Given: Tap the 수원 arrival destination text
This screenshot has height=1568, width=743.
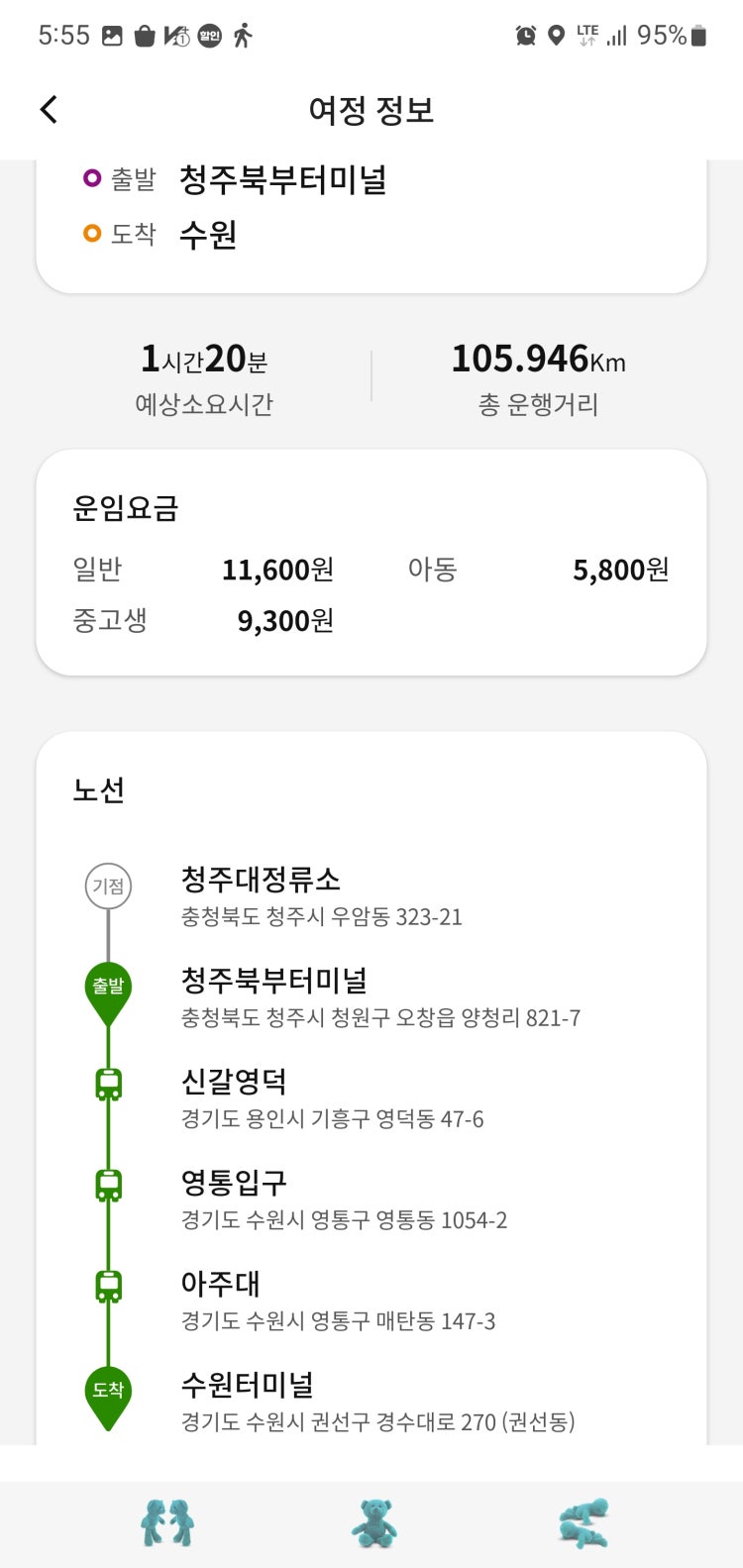Looking at the screenshot, I should 208,235.
